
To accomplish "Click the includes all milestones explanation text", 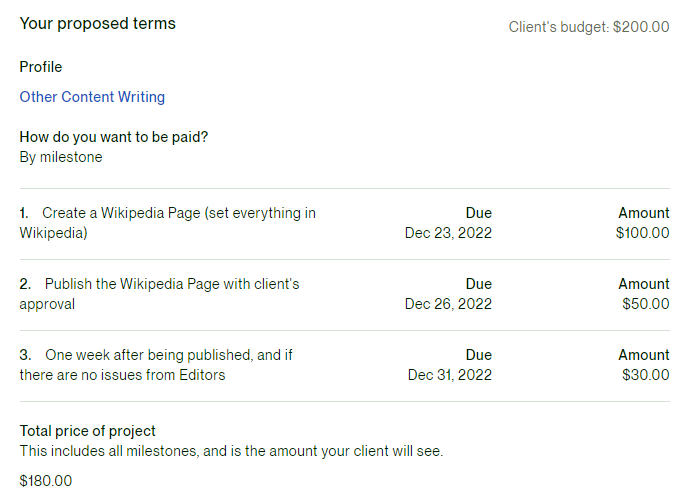I will pos(231,451).
